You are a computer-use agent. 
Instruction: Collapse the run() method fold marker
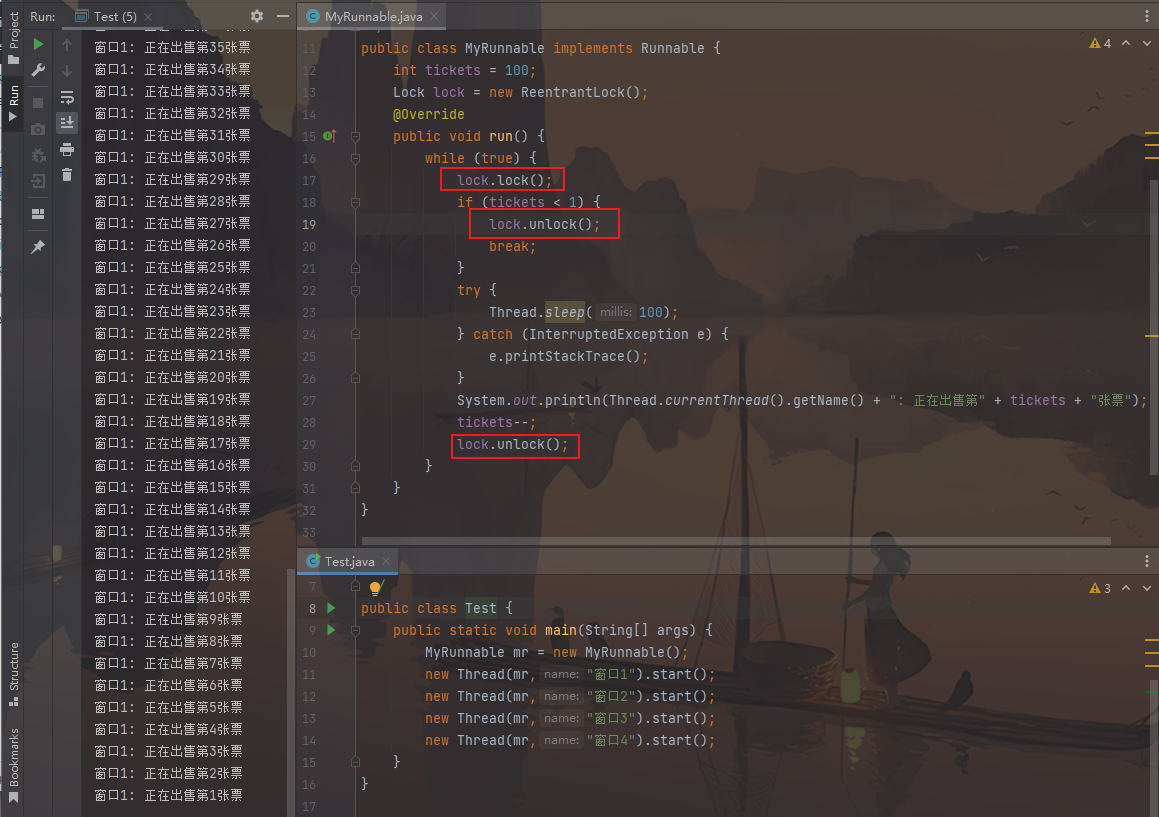[x=355, y=136]
